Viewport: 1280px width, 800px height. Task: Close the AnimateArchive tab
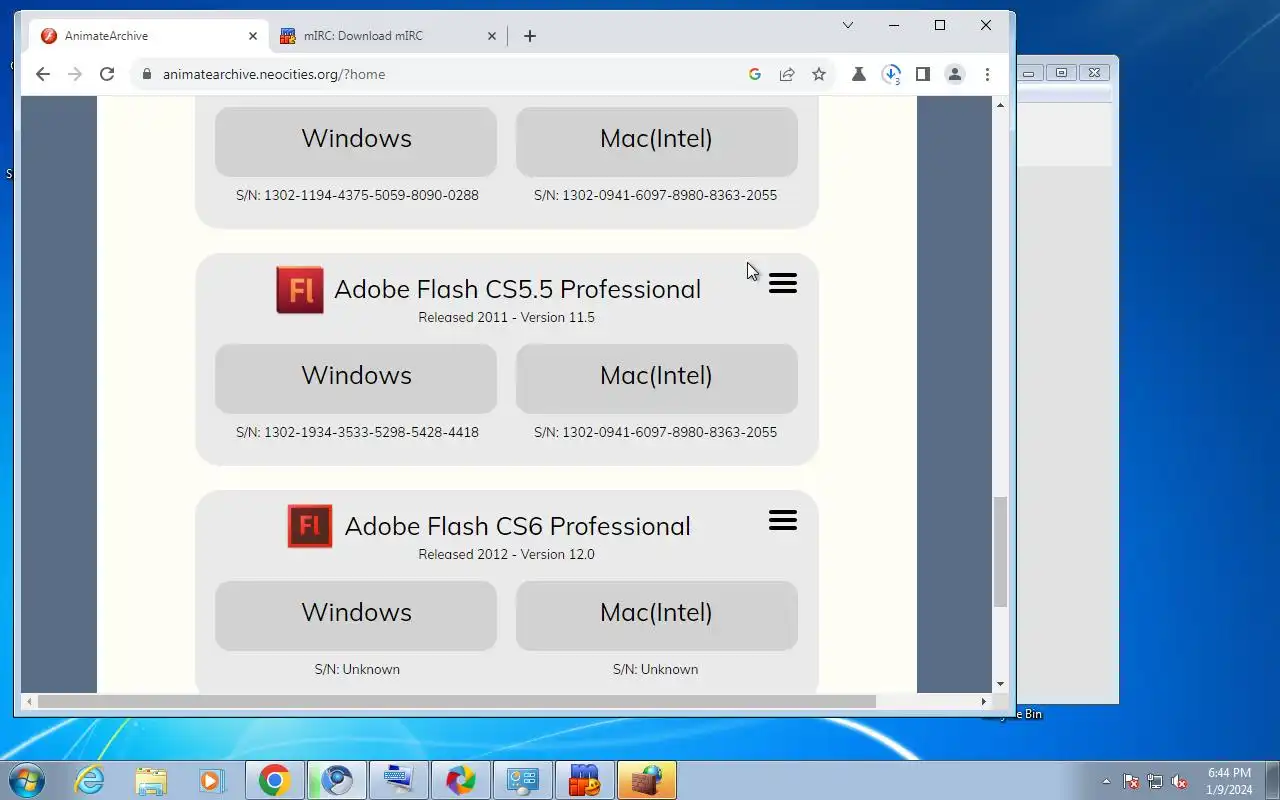(x=253, y=36)
